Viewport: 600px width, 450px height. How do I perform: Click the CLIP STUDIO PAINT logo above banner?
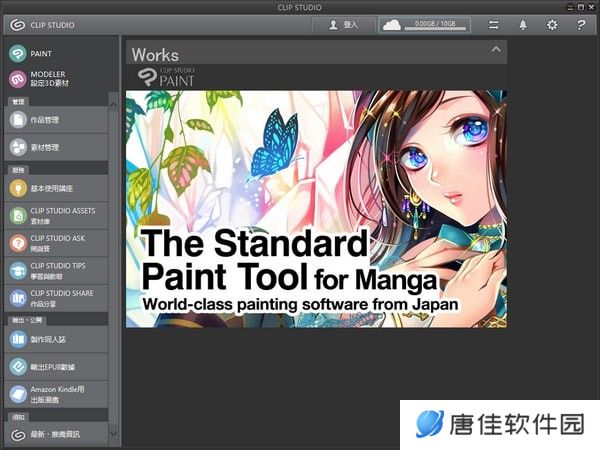pyautogui.click(x=166, y=77)
